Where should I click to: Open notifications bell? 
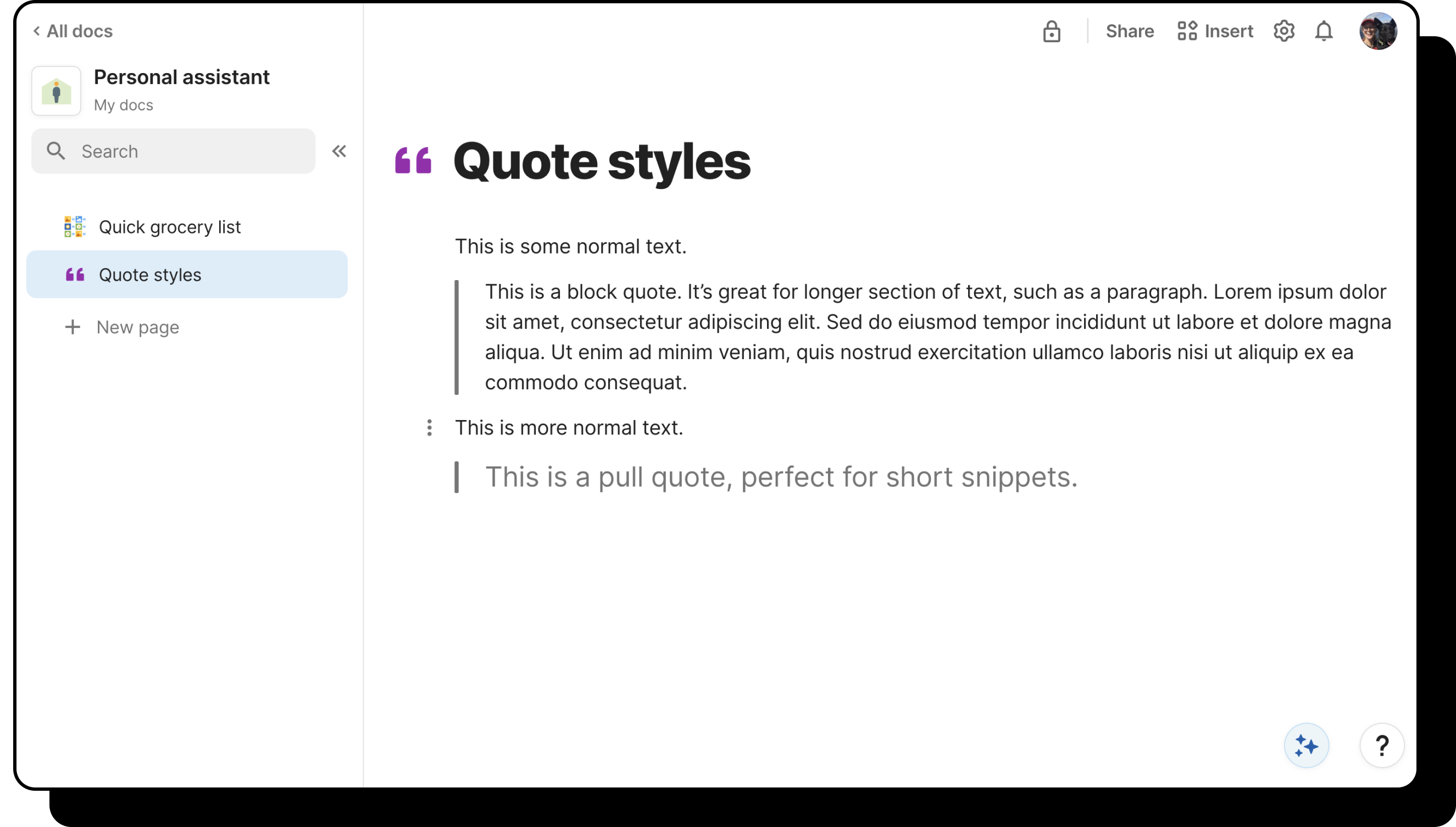[x=1324, y=31]
